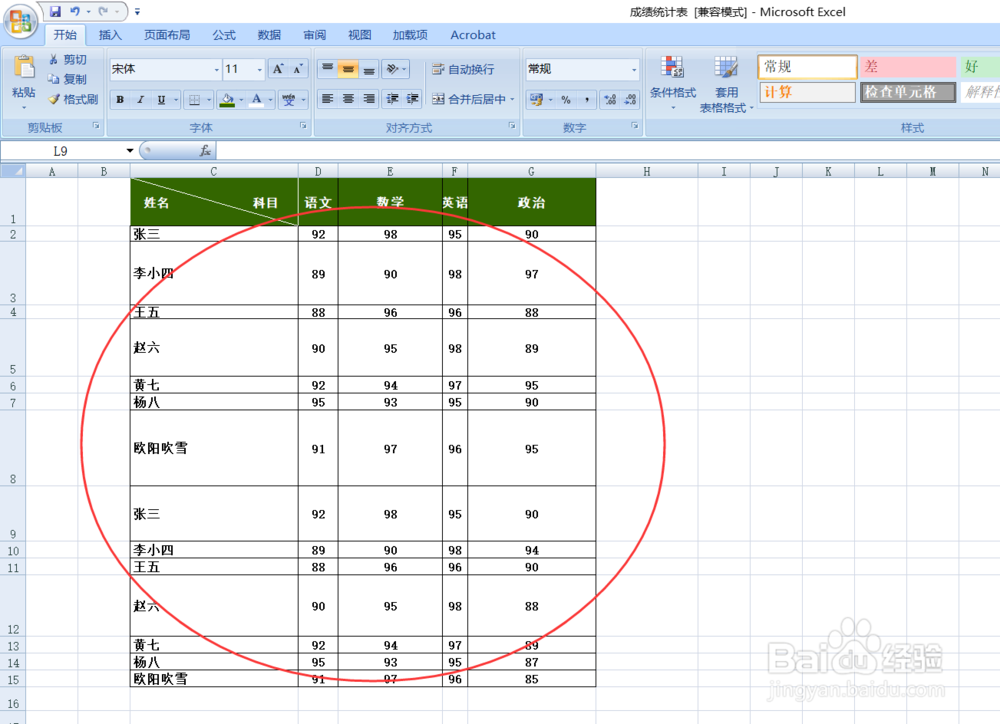
Task: Apply the 常规 cell style
Action: click(x=807, y=66)
